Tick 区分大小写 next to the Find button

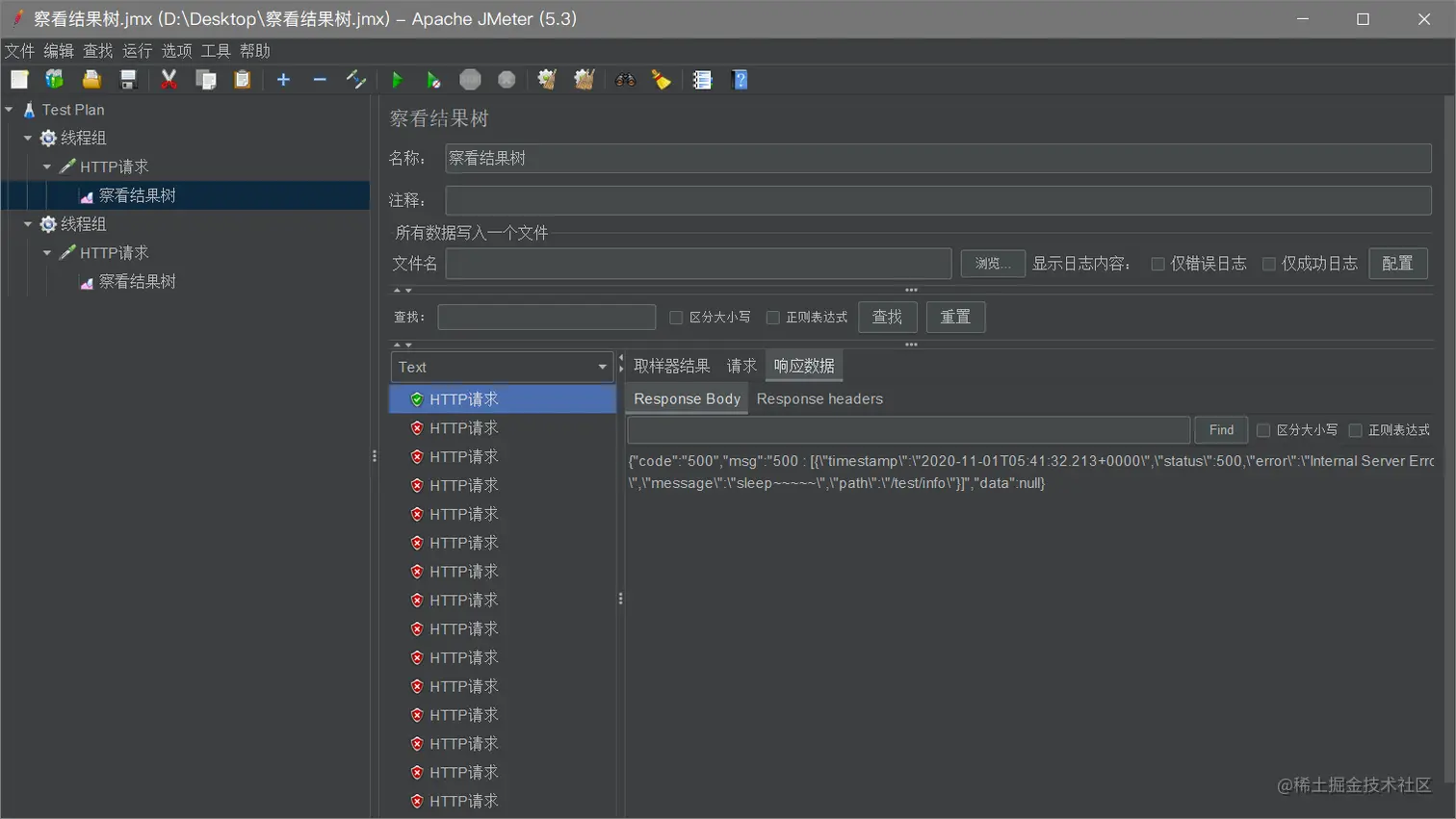(x=1263, y=430)
